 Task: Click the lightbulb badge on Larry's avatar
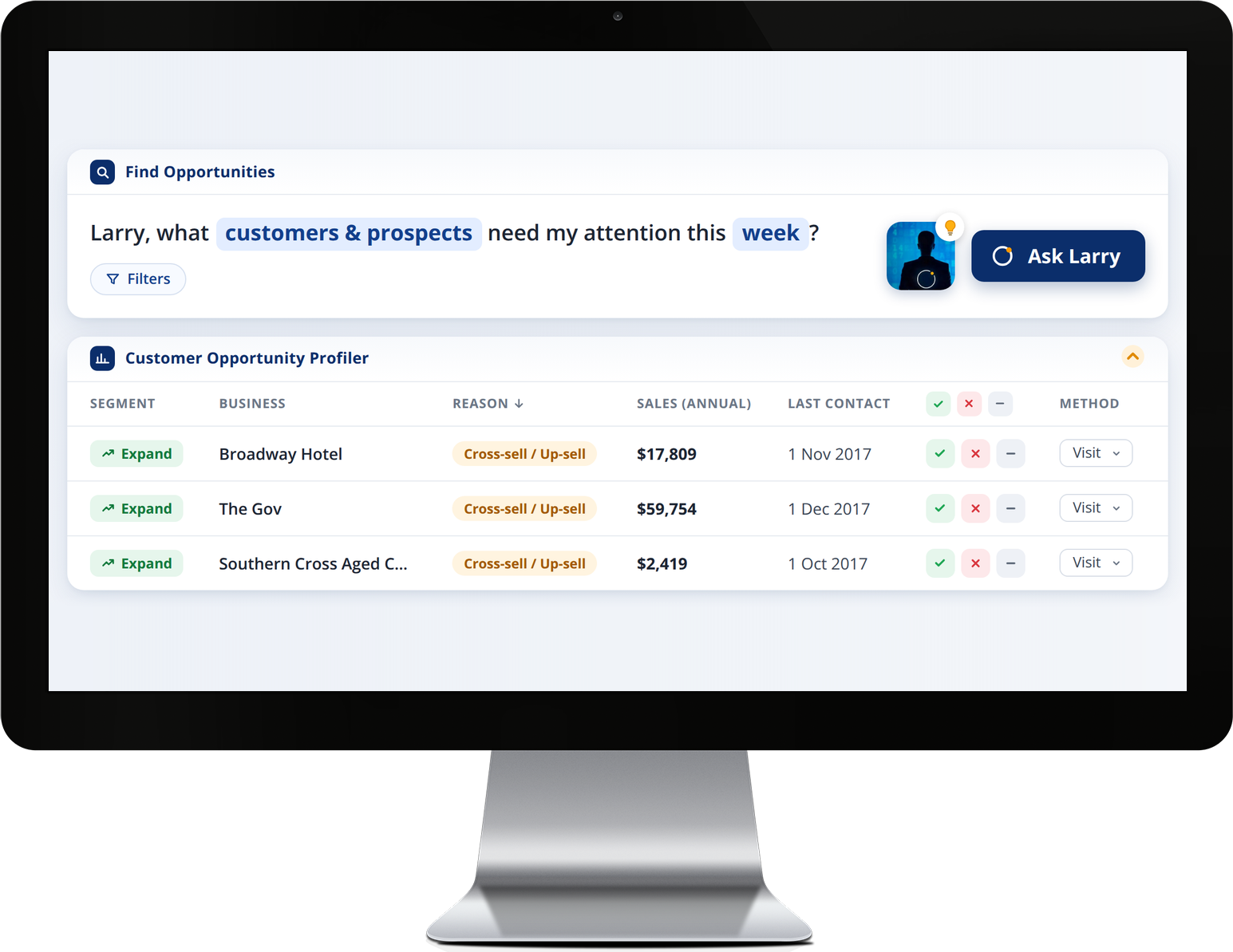(x=950, y=227)
